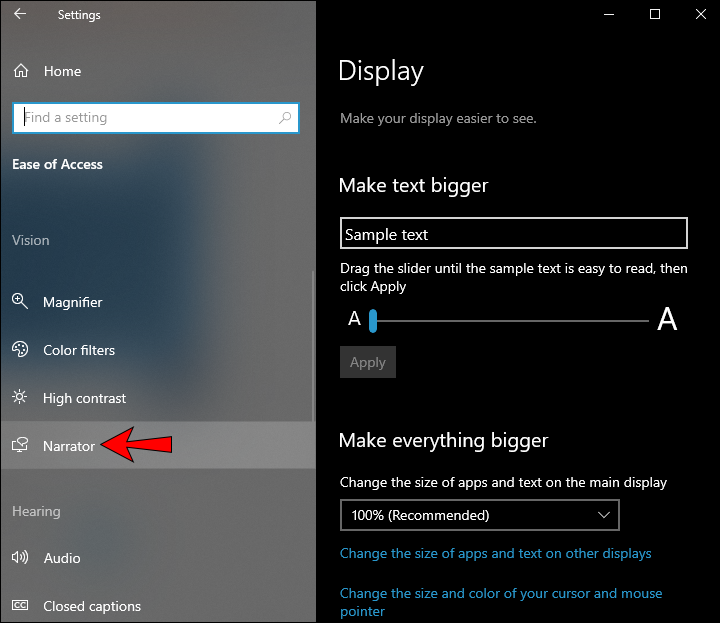This screenshot has width=720, height=623.
Task: Open Change cursor and mouse pointer size link
Action: pos(501,602)
